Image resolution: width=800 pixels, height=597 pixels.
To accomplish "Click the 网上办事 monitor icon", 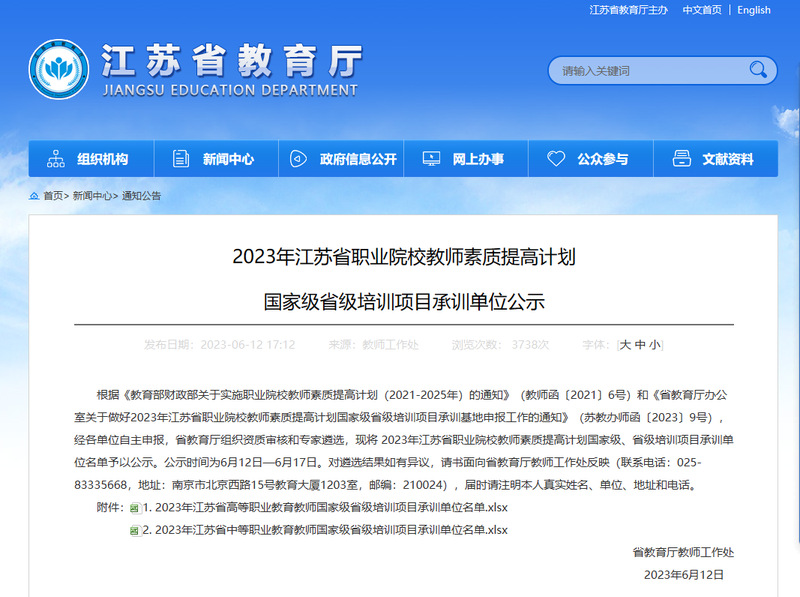I will pyautogui.click(x=431, y=159).
